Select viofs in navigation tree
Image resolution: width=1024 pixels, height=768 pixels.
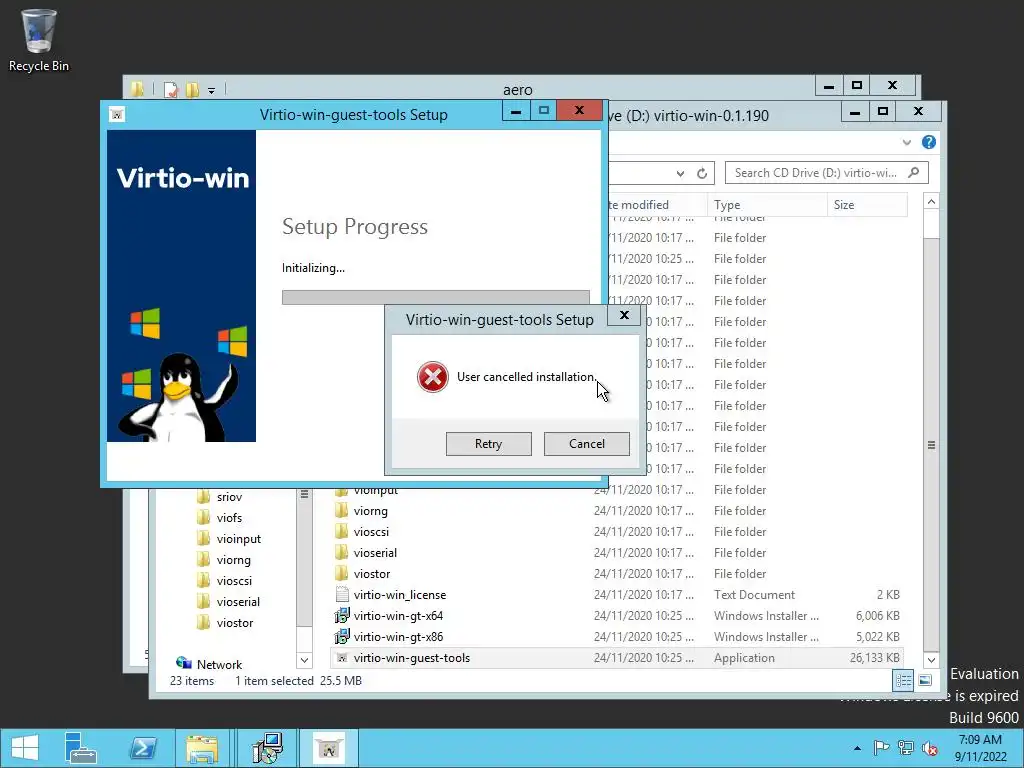coord(229,518)
